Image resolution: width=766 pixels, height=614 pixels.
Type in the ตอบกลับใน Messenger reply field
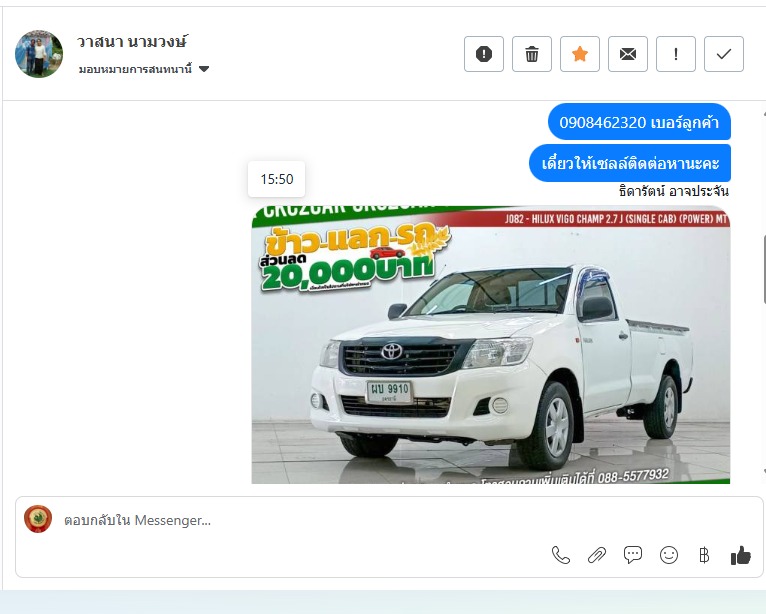pos(300,520)
